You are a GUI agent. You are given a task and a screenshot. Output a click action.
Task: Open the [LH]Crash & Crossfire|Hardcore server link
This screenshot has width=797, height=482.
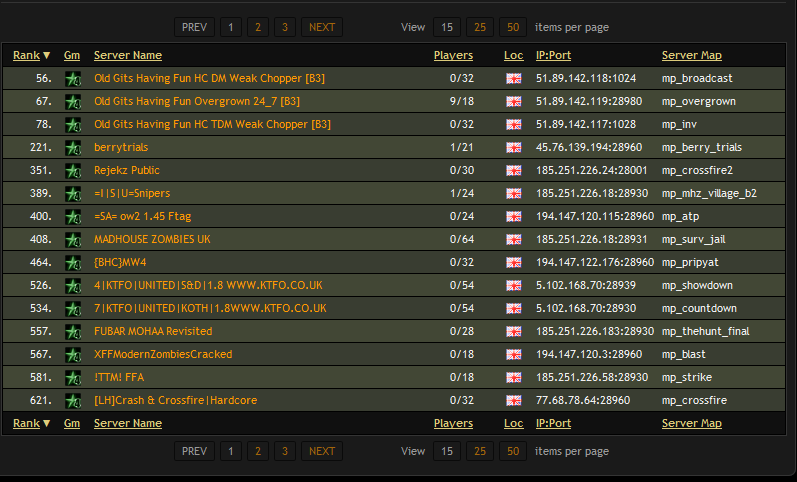point(175,400)
